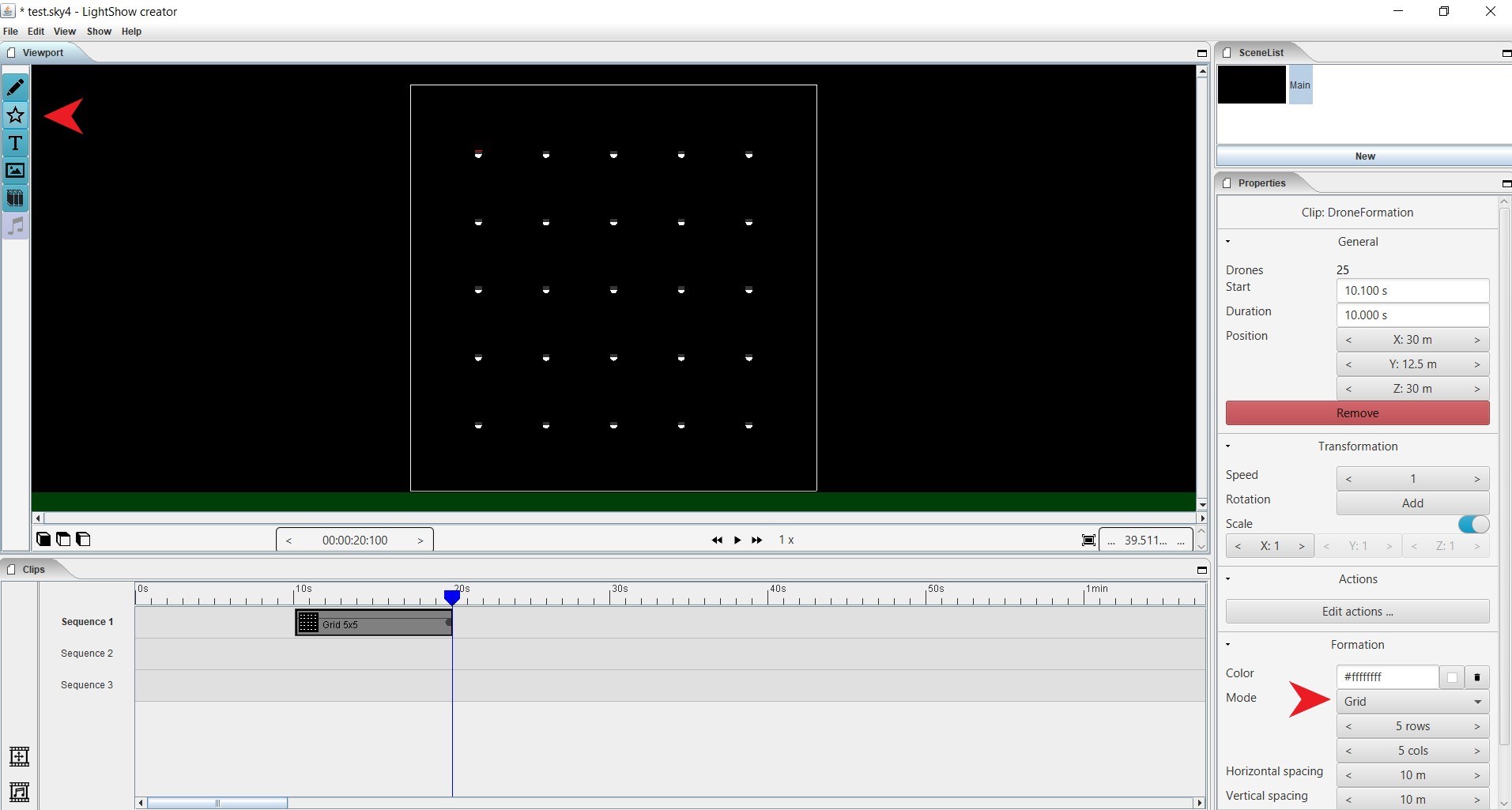Edit the color hex input field
Image resolution: width=1512 pixels, height=810 pixels.
point(1387,677)
